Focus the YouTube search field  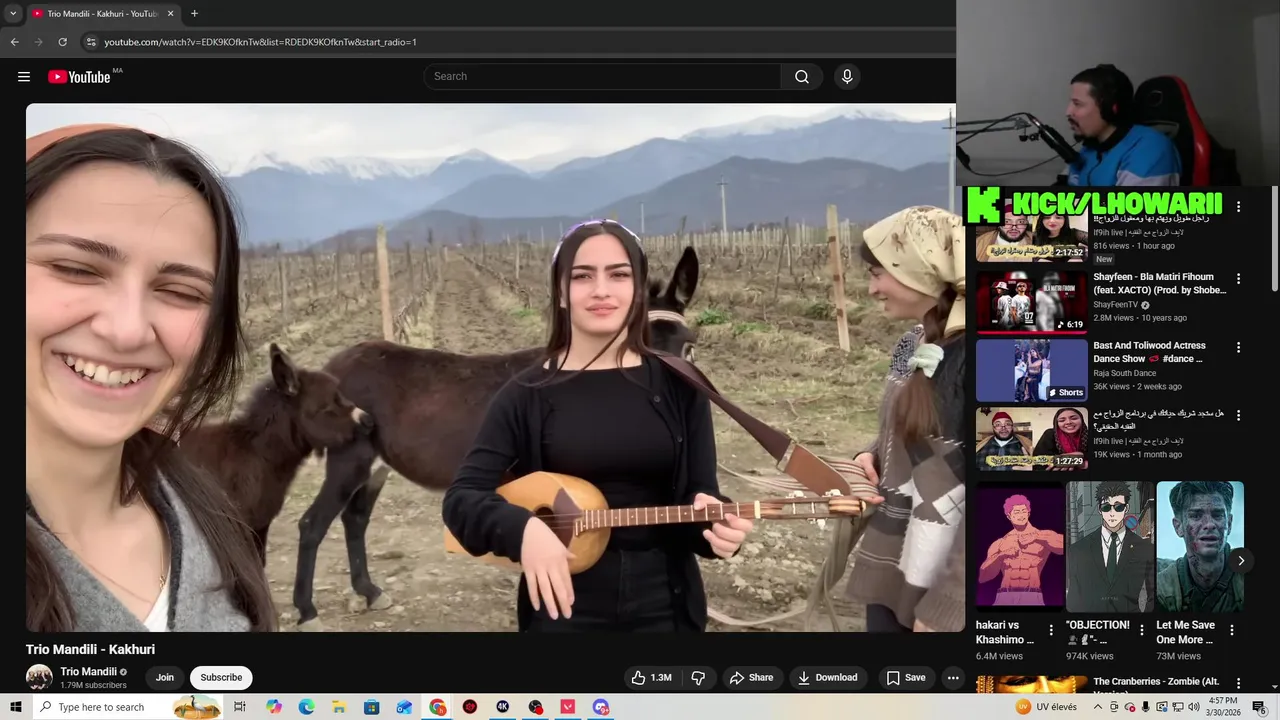pos(602,77)
